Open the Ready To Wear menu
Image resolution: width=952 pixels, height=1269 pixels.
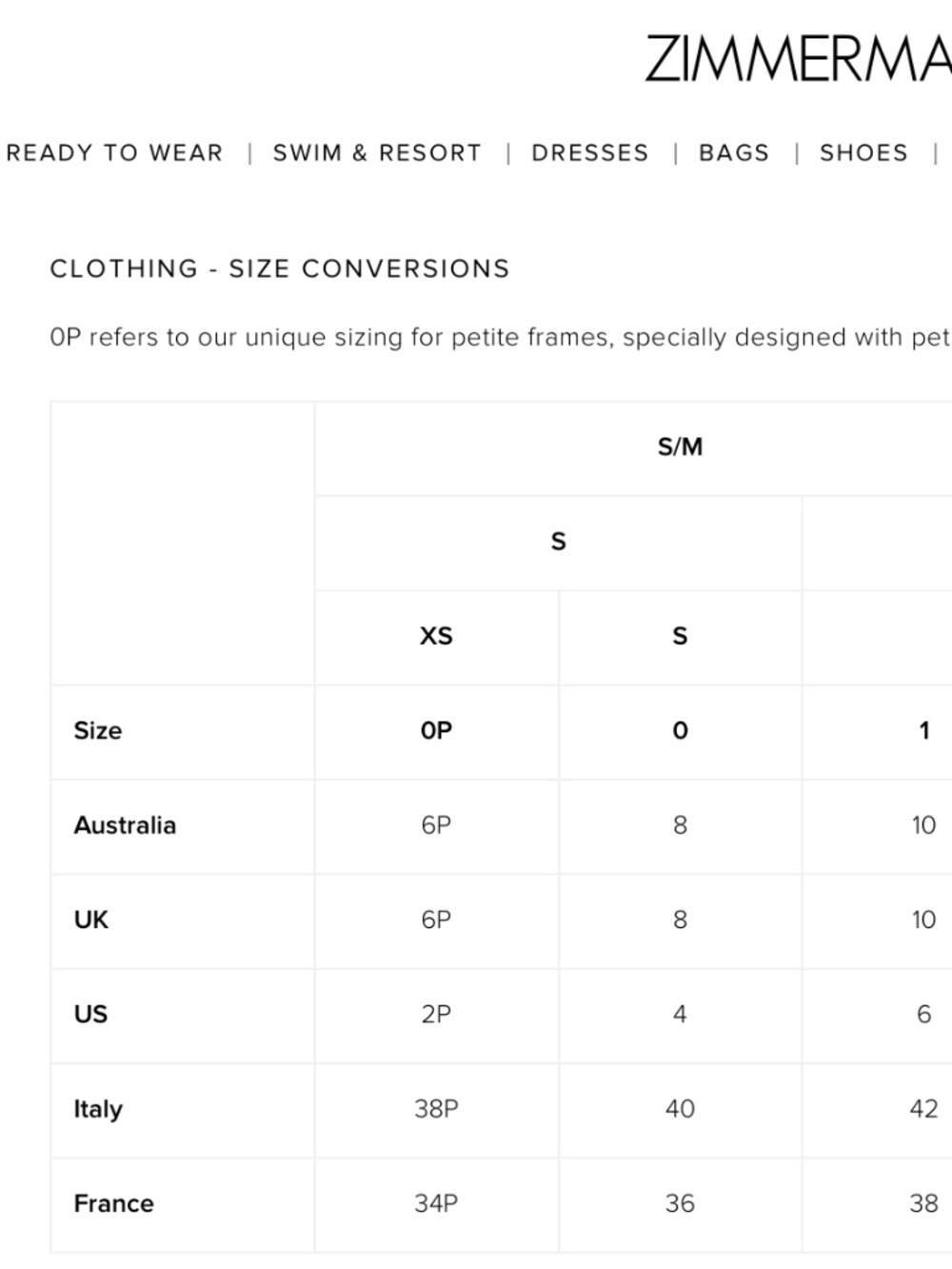(114, 153)
